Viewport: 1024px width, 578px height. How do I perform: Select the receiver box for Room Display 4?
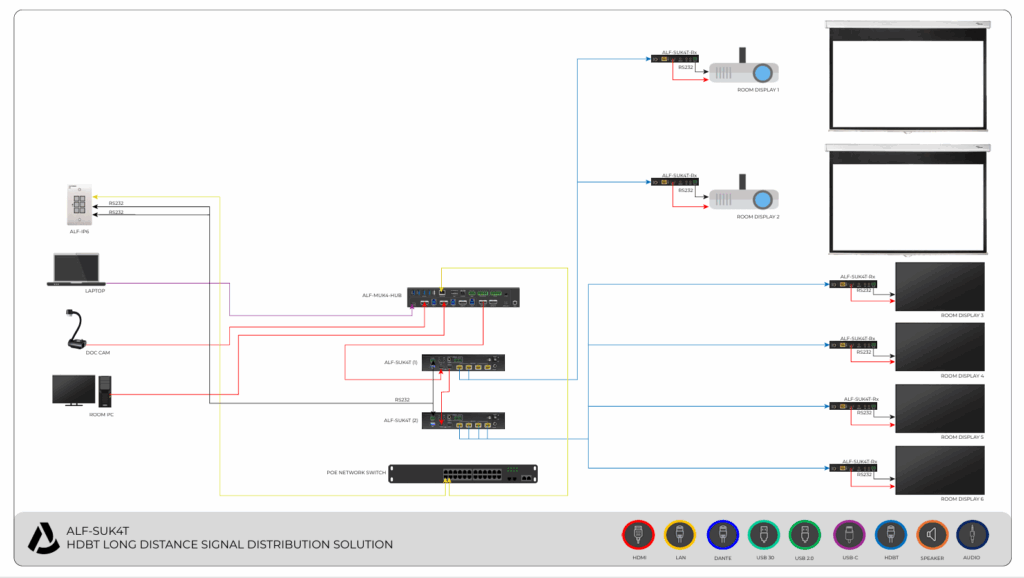coord(853,345)
